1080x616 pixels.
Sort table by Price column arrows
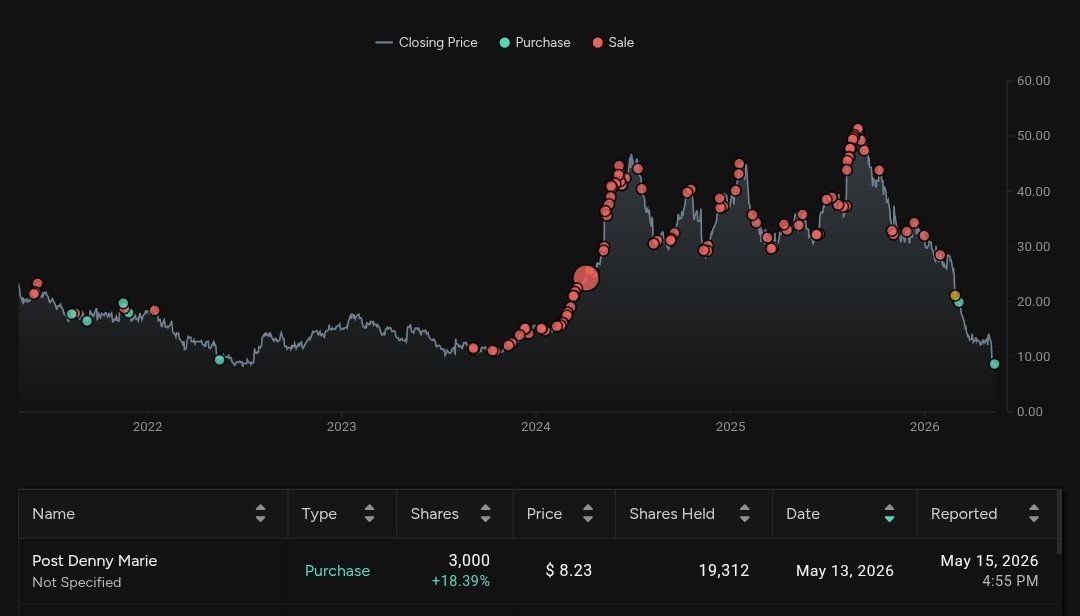[x=588, y=513]
